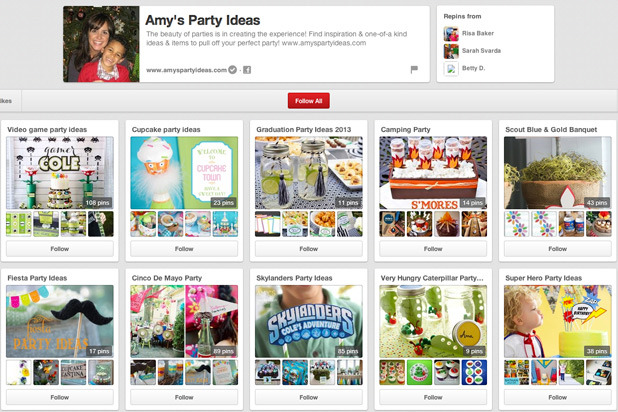Open Risa Baker's avatar icon
The image size is (618, 412).
pyautogui.click(x=452, y=33)
